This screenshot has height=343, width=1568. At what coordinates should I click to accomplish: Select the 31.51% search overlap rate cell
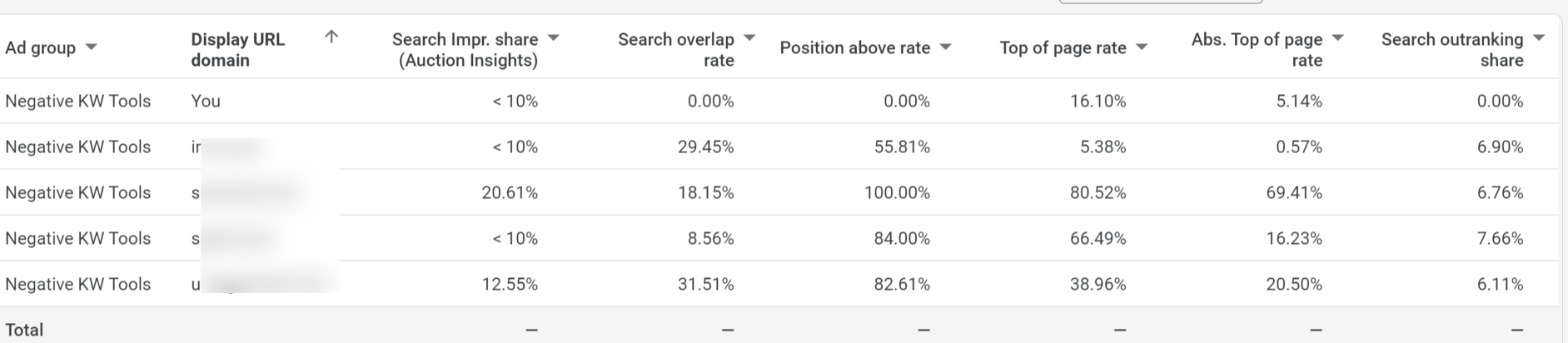pos(705,284)
